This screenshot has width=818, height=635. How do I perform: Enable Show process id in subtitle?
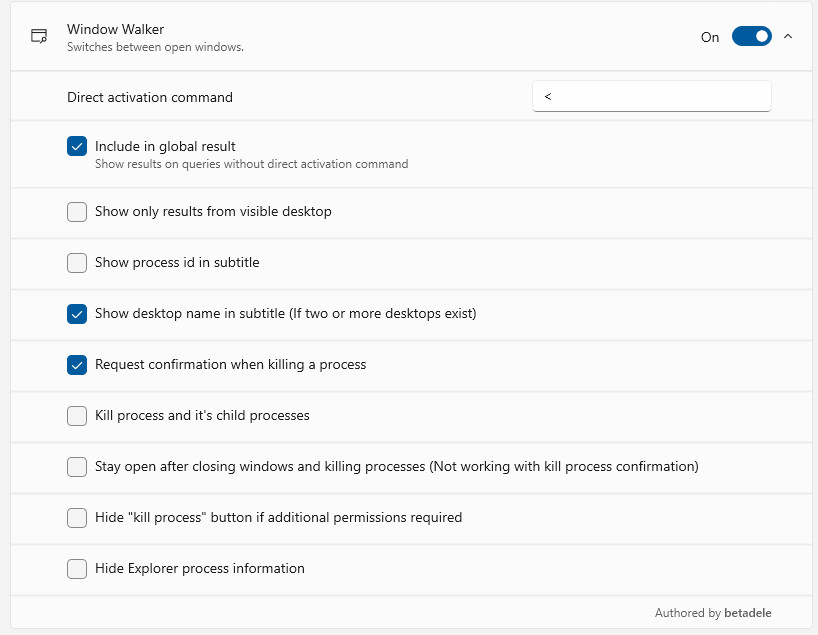[x=77, y=263]
